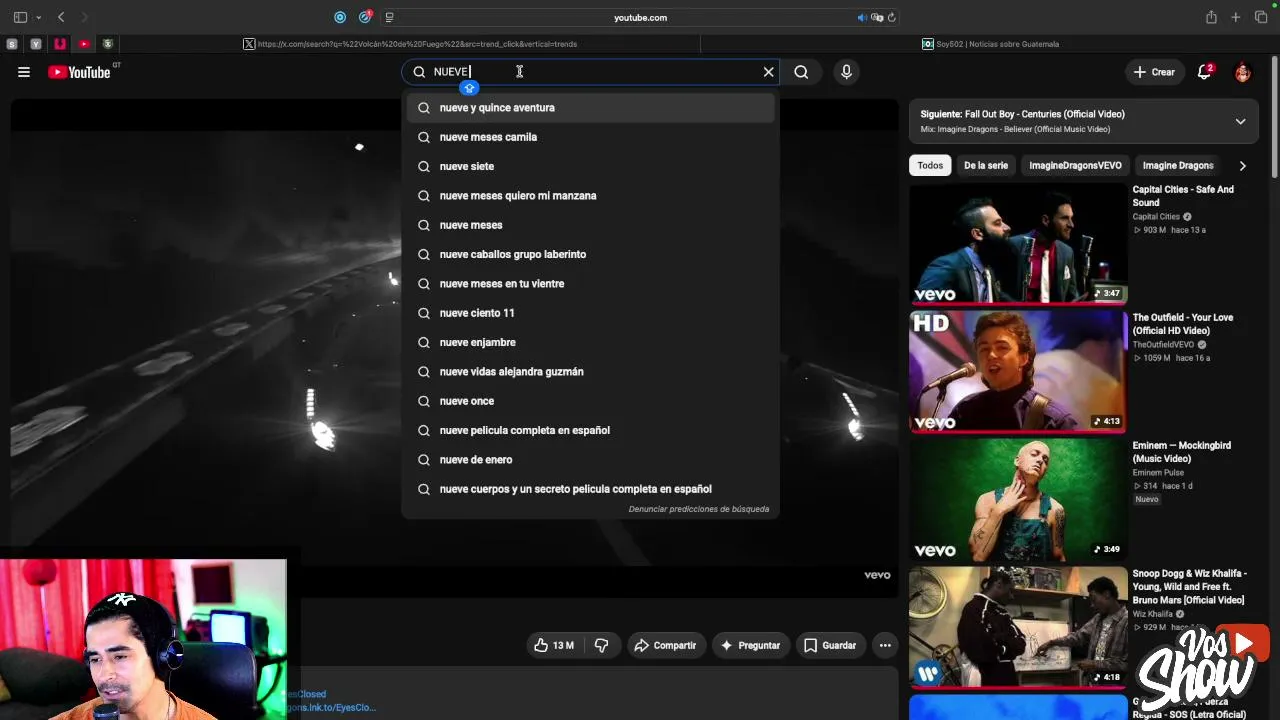Click the magnifying glass search button
Viewport: 1280px width, 720px height.
pos(801,72)
